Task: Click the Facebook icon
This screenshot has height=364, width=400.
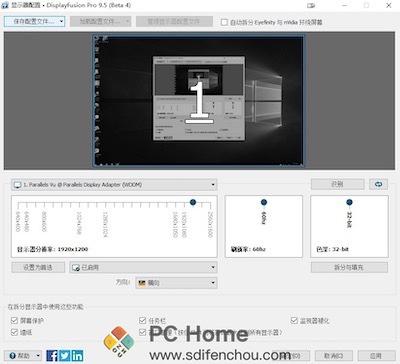Action: click(52, 356)
